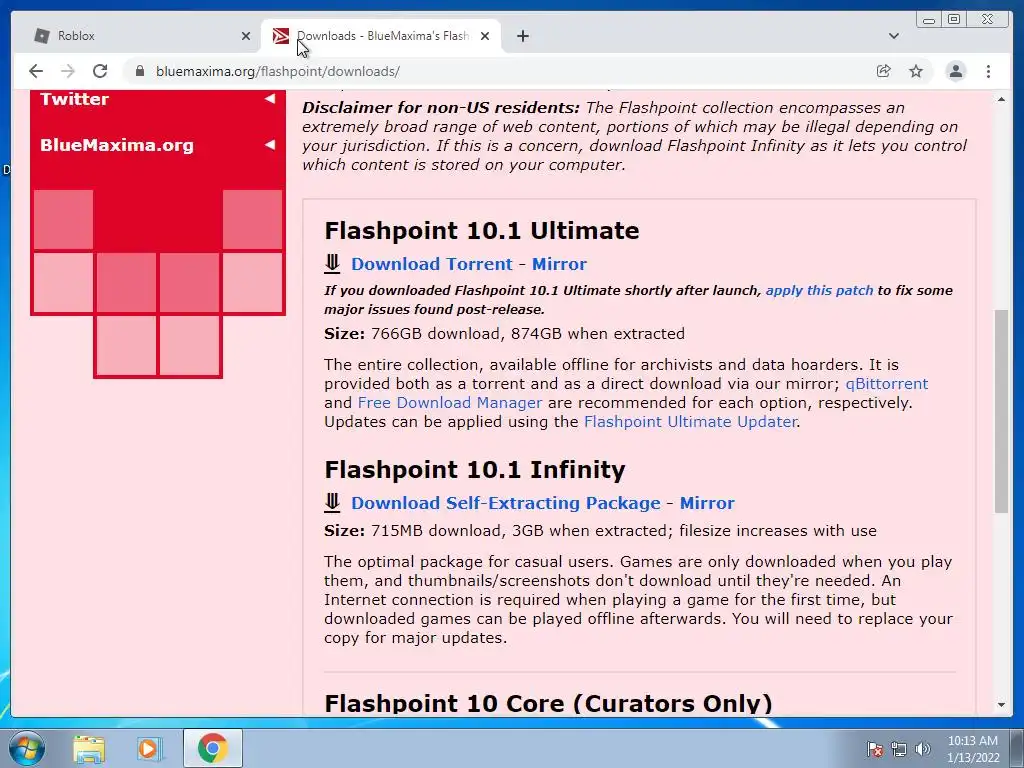Open the 'apply this patch' link
Image resolution: width=1024 pixels, height=768 pixels.
[x=819, y=291]
